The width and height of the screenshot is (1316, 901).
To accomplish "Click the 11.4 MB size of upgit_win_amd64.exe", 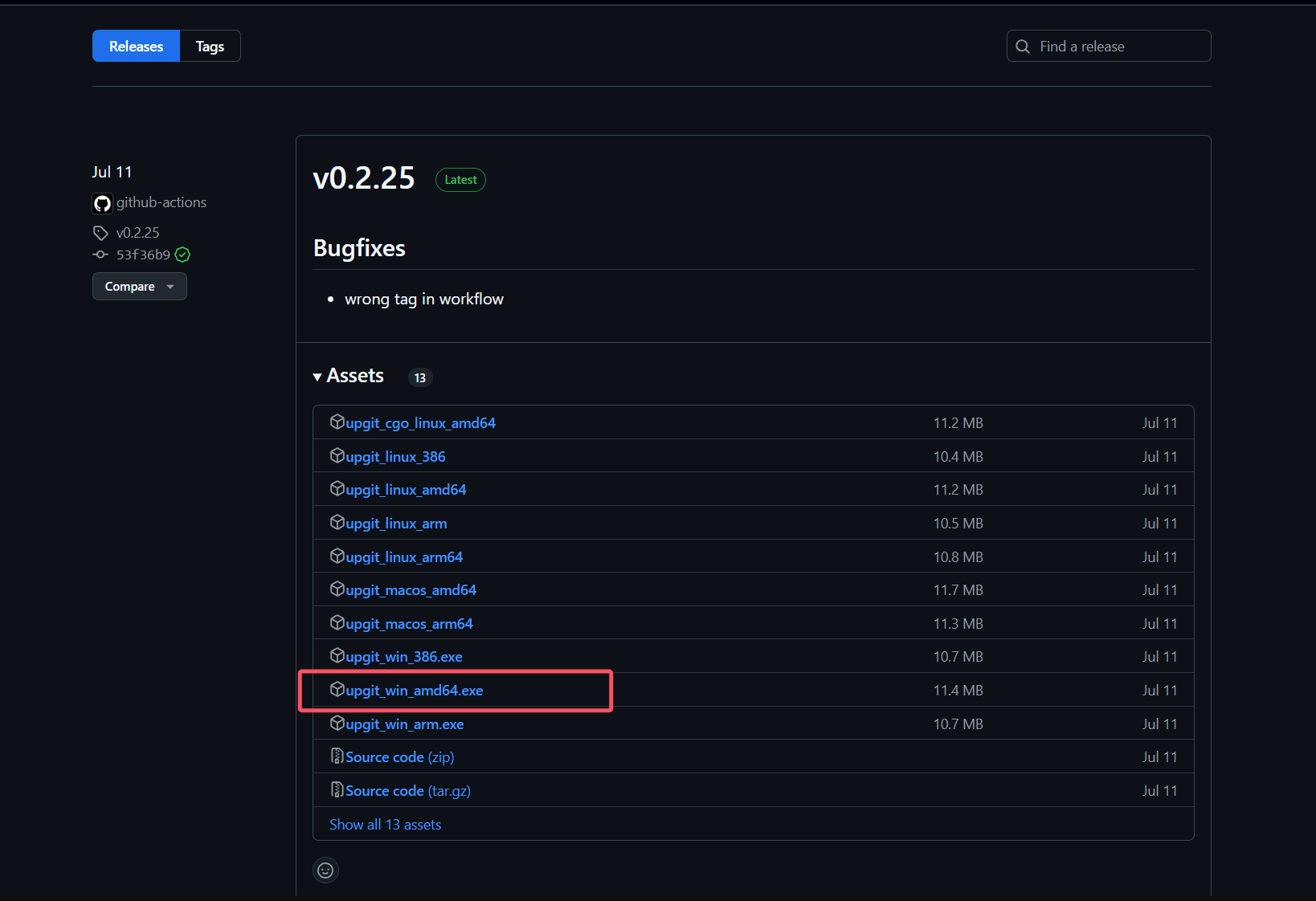I will [958, 691].
